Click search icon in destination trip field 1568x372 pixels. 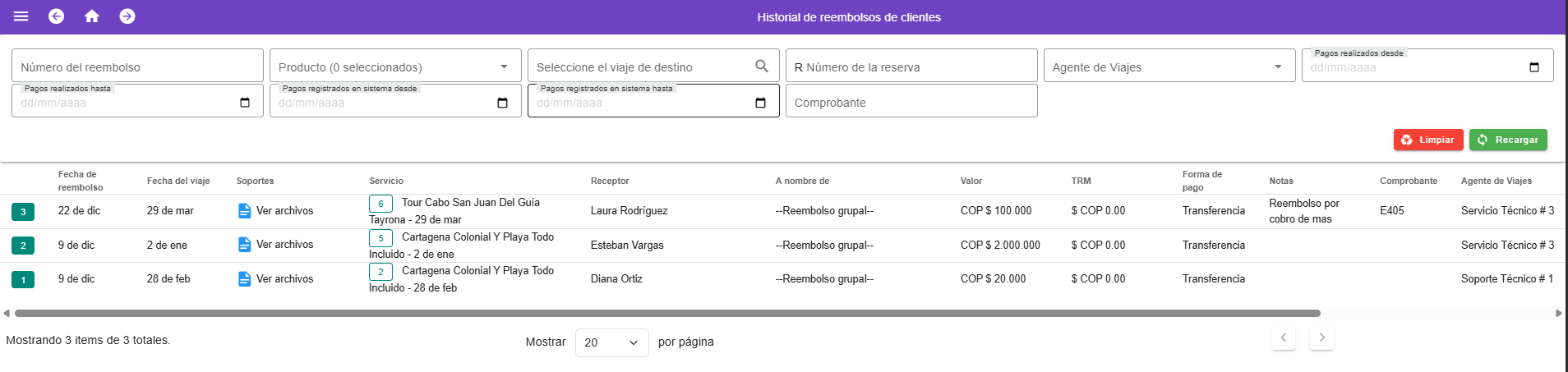[762, 66]
